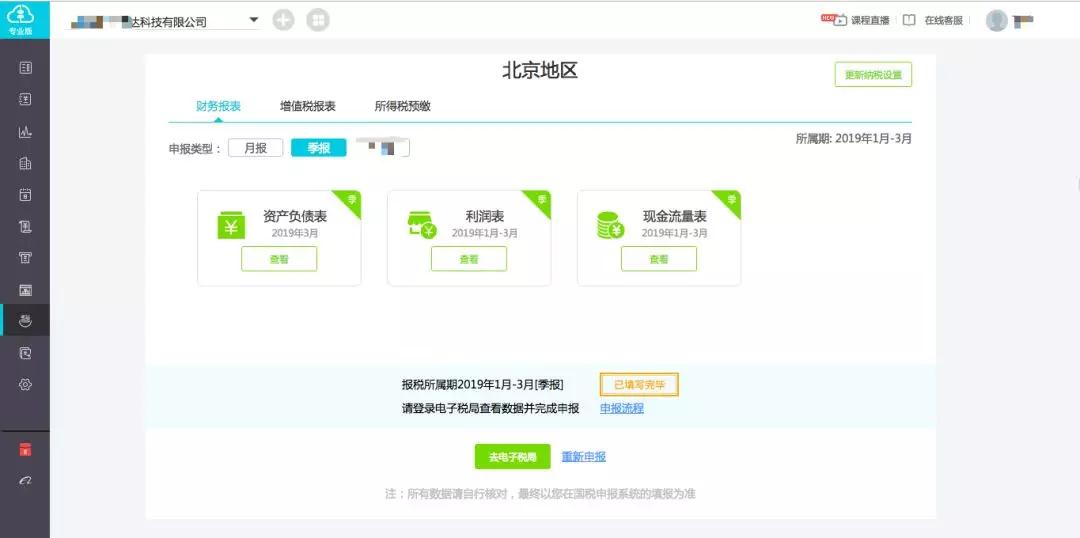The image size is (1080, 538).
Task: Open the 申报流程 link
Action: tap(621, 408)
